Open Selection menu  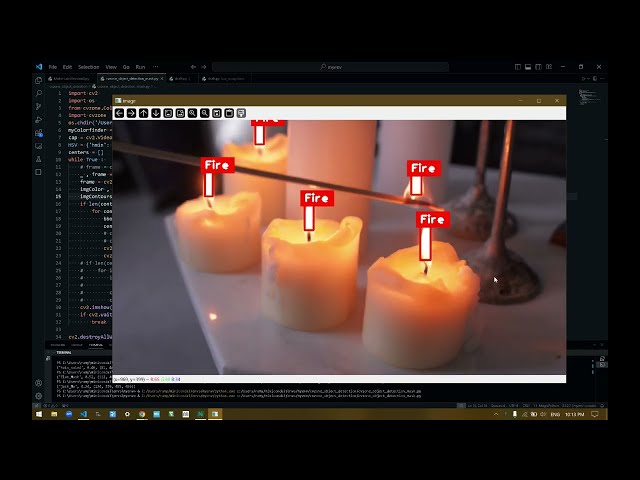[x=89, y=67]
